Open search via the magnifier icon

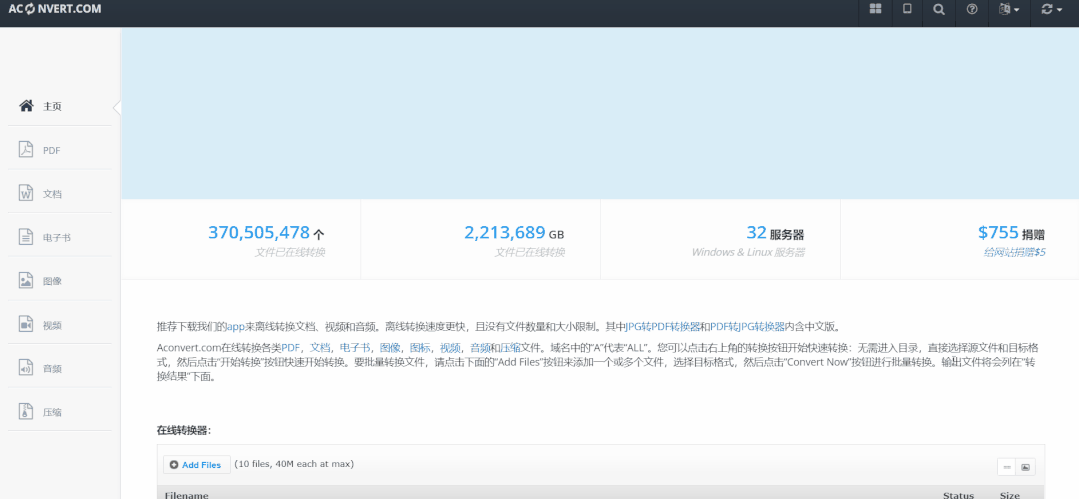[x=939, y=9]
